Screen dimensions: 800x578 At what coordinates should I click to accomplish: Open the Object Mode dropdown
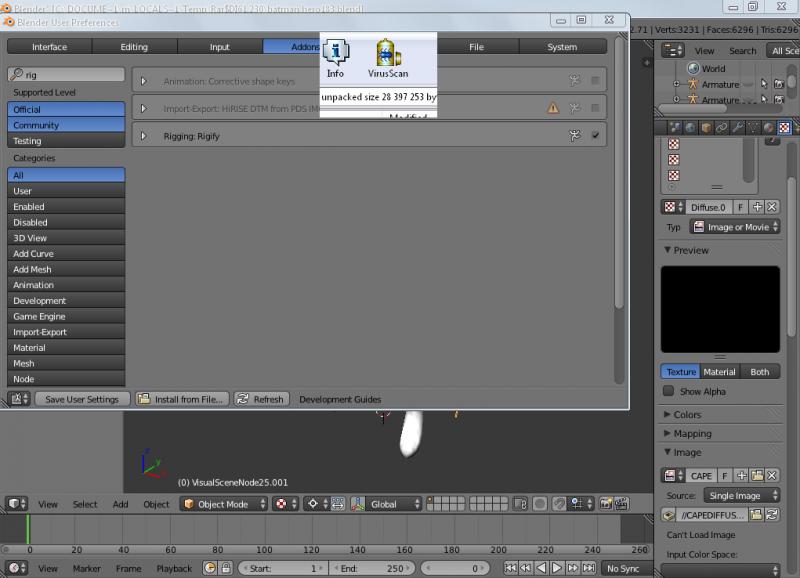click(223, 504)
